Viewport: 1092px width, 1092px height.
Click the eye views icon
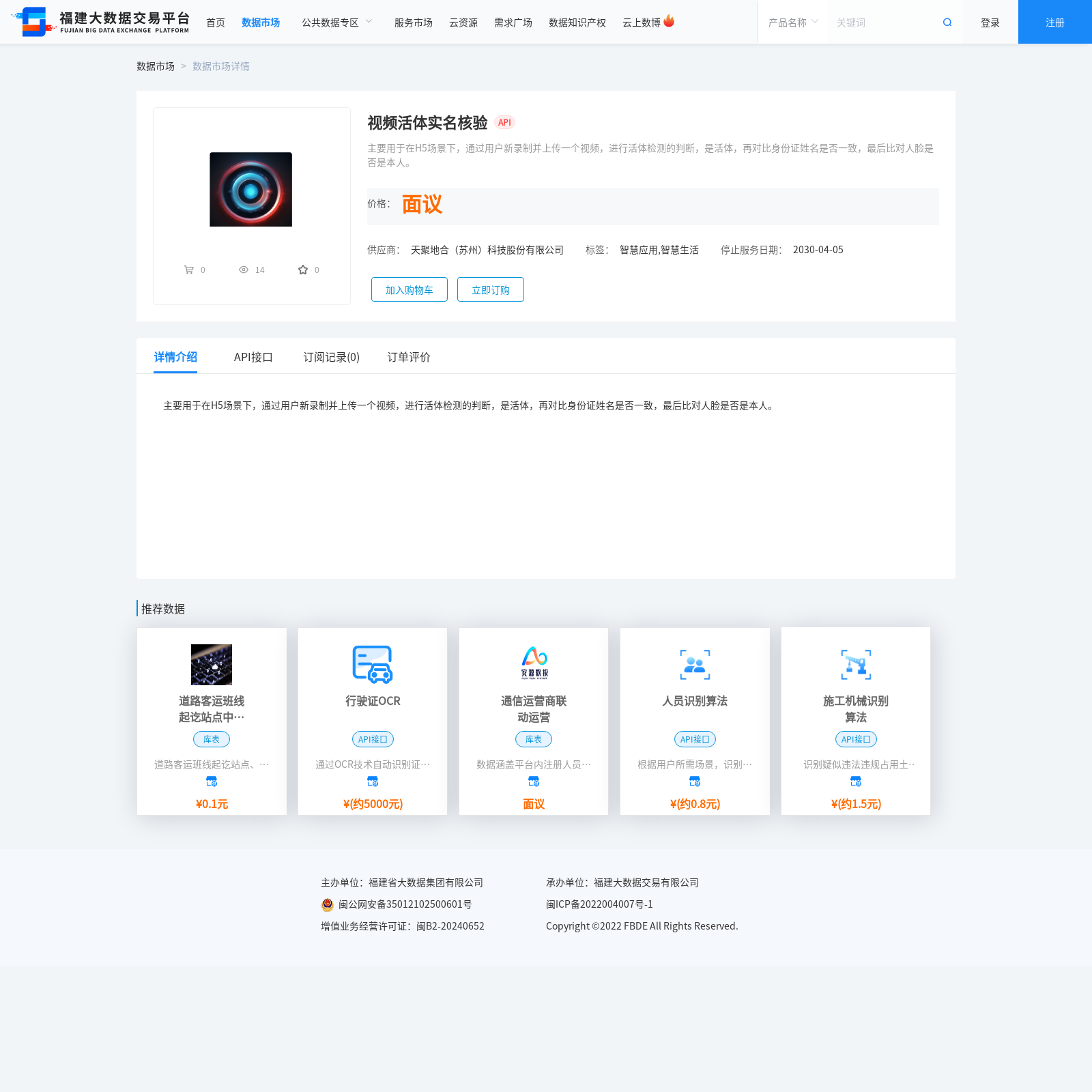point(244,270)
